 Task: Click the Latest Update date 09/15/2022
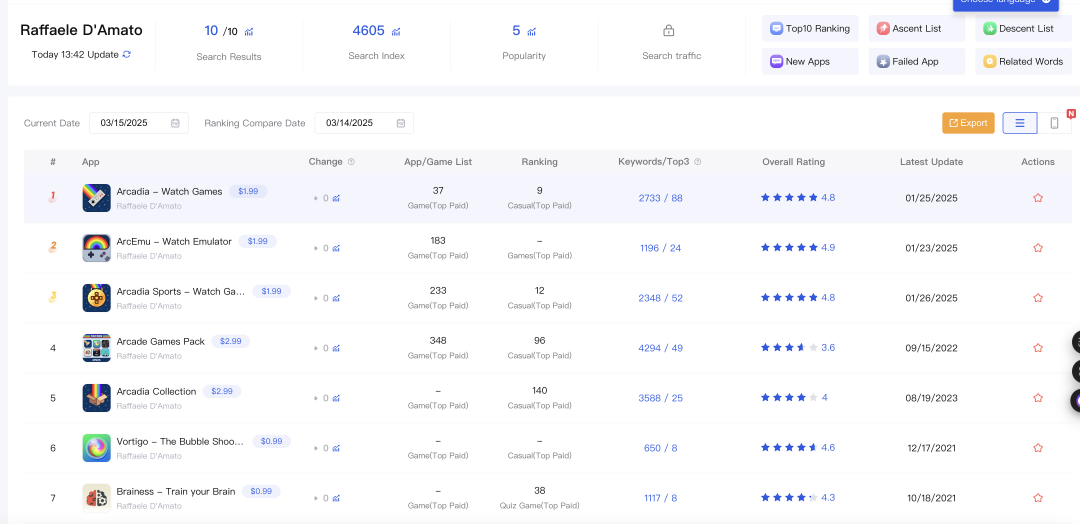click(x=931, y=348)
